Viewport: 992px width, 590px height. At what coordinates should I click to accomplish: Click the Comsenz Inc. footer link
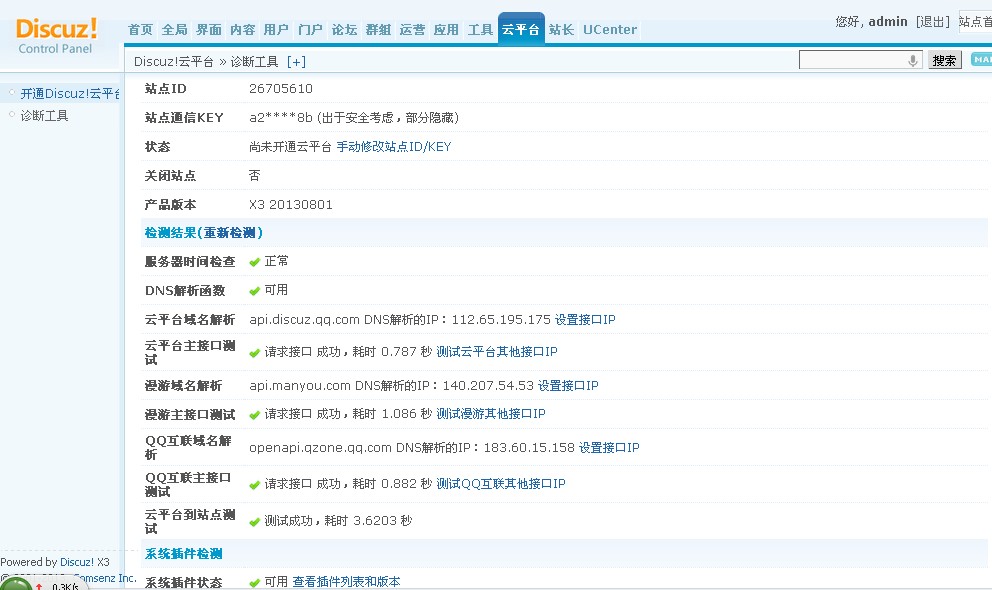(x=105, y=578)
